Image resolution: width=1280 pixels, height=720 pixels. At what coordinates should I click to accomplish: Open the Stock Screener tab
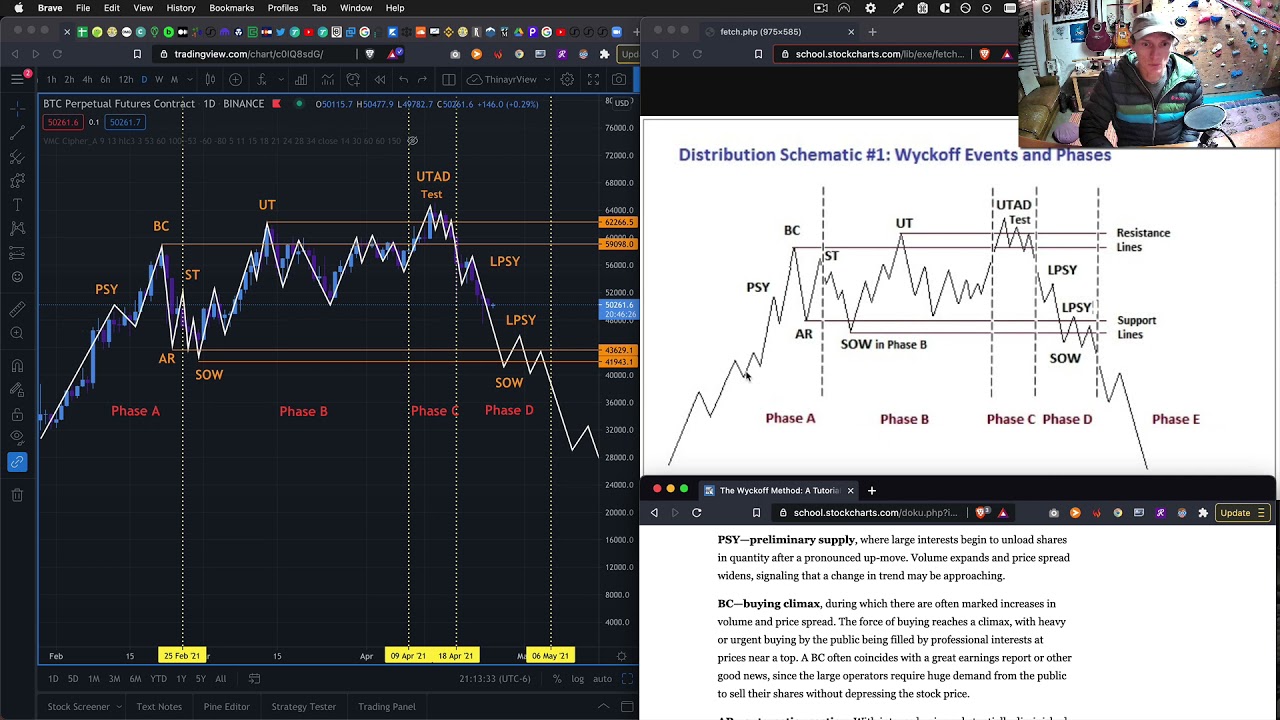[78, 707]
